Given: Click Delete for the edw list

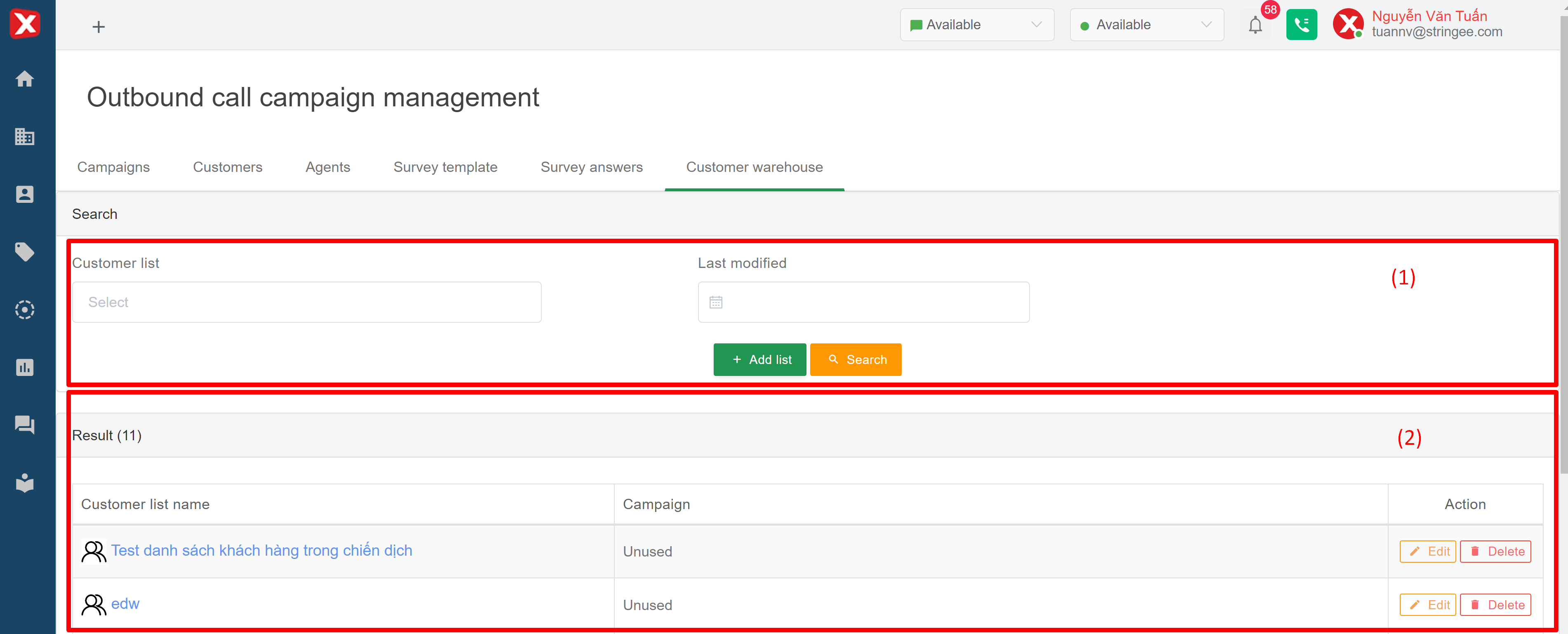Looking at the screenshot, I should coord(1495,605).
